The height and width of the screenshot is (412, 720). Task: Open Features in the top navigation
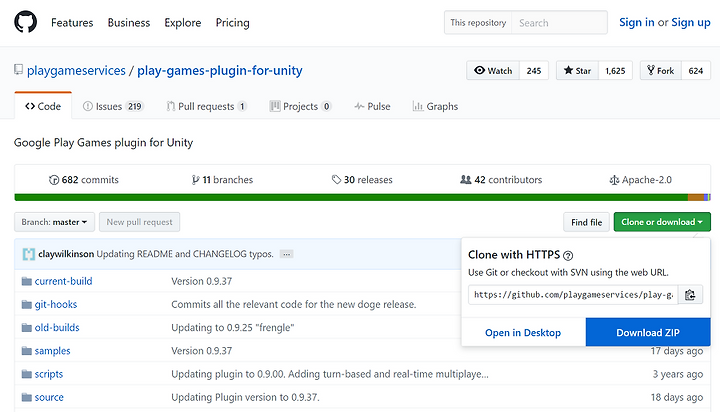72,23
